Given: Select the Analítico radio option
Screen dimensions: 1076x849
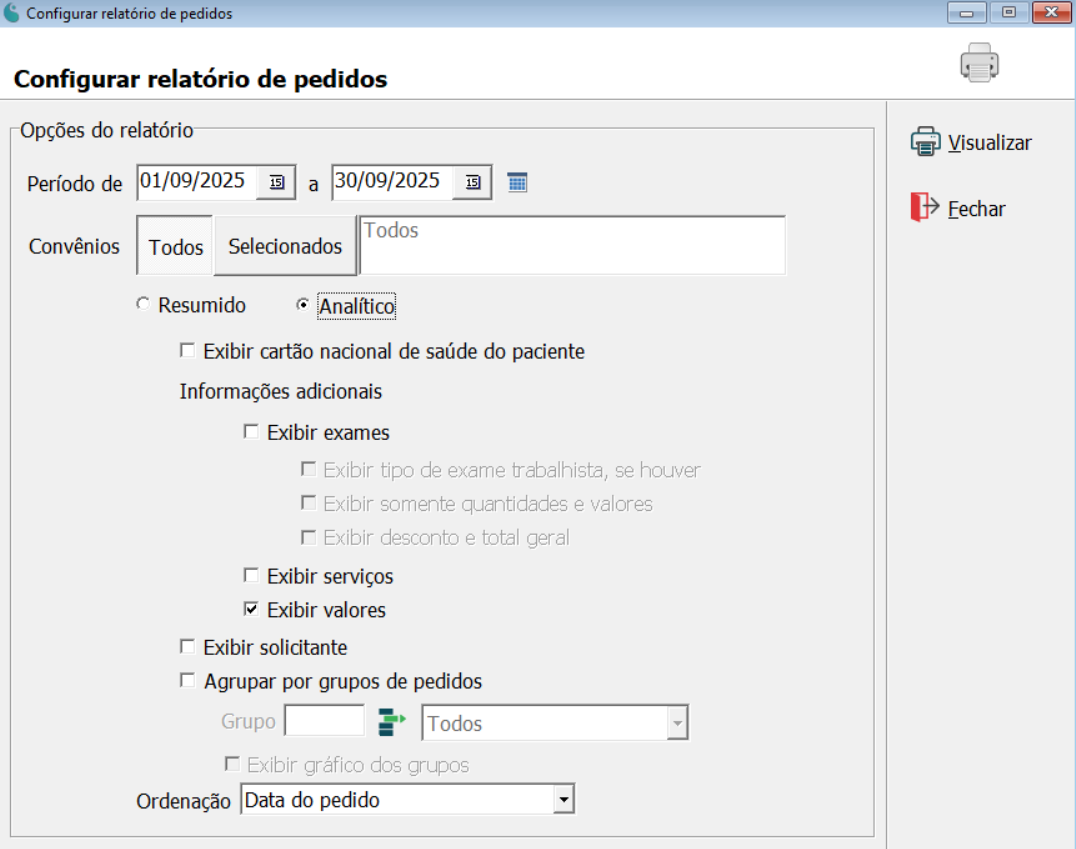Looking at the screenshot, I should pos(303,305).
